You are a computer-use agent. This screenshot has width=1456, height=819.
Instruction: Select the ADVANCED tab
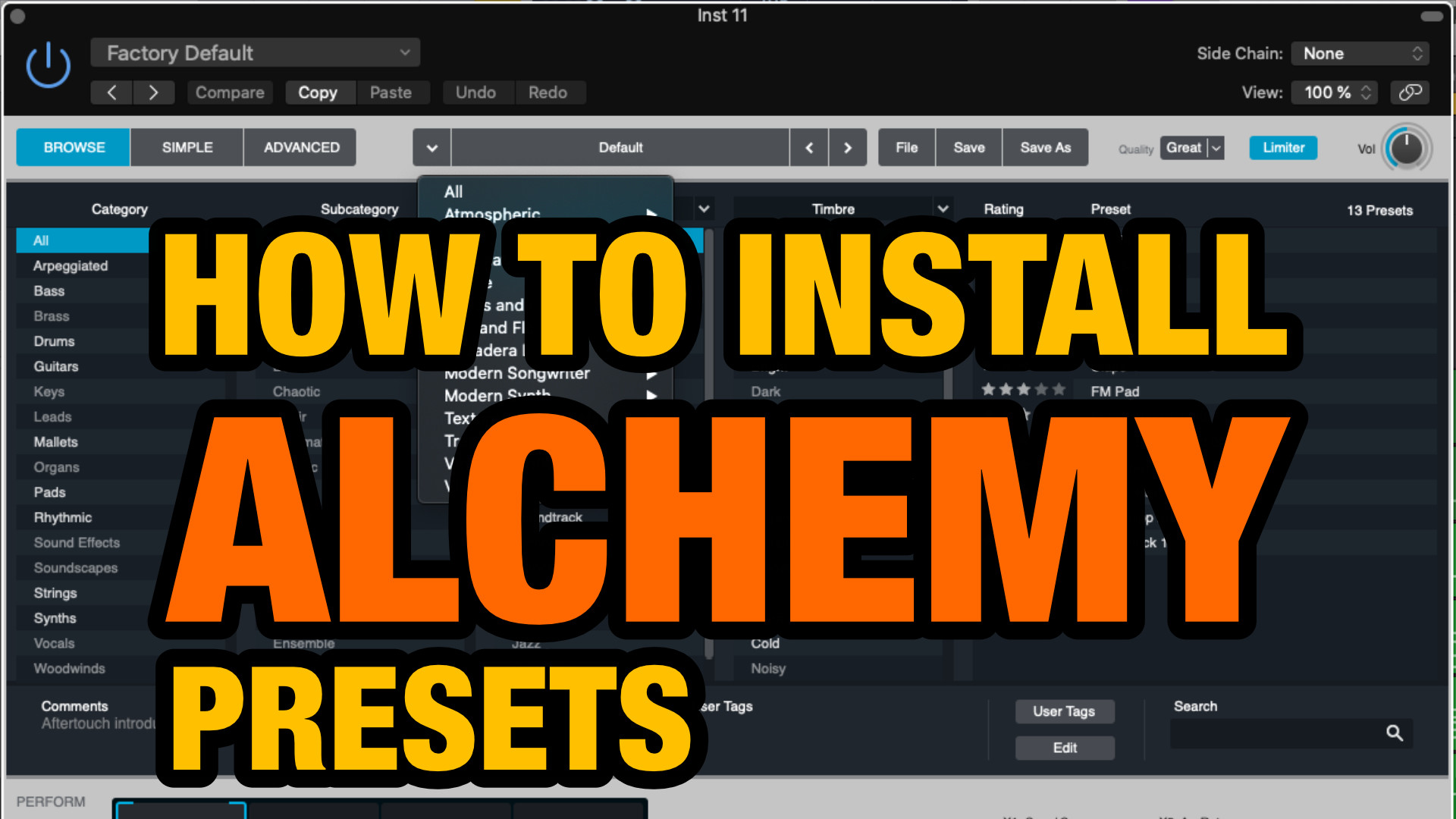click(302, 147)
